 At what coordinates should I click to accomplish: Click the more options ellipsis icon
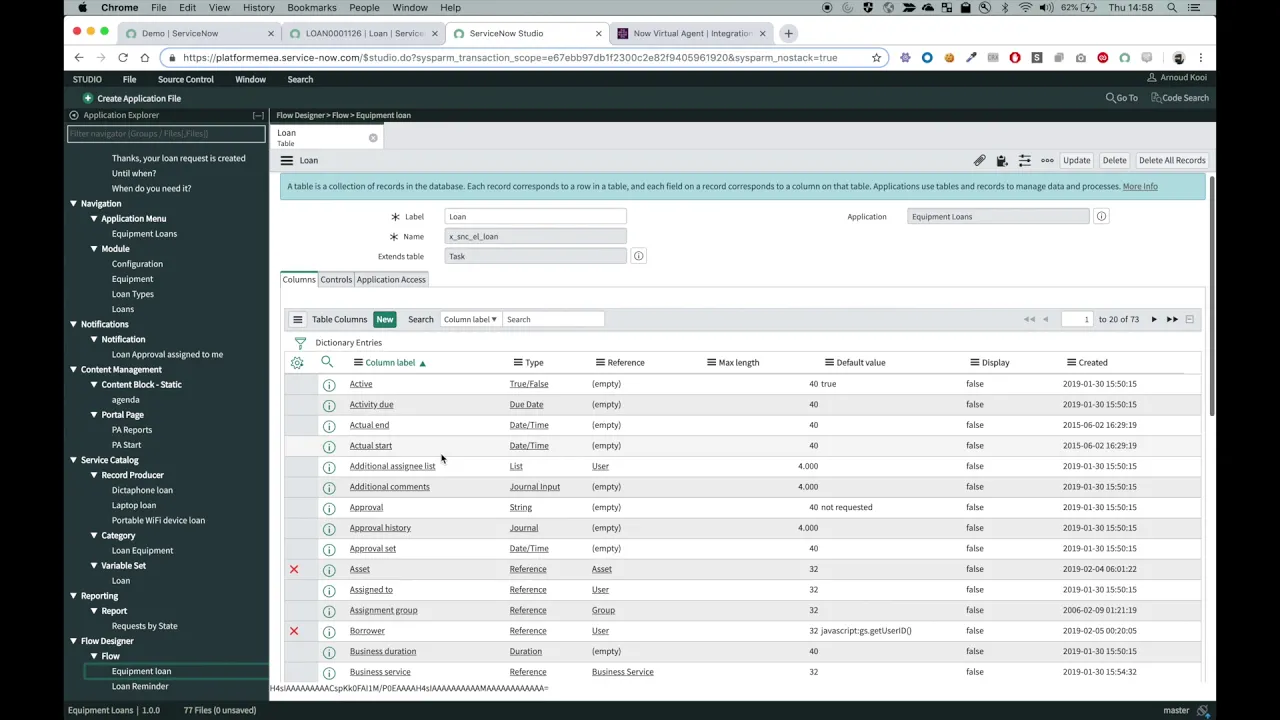pyautogui.click(x=1047, y=160)
